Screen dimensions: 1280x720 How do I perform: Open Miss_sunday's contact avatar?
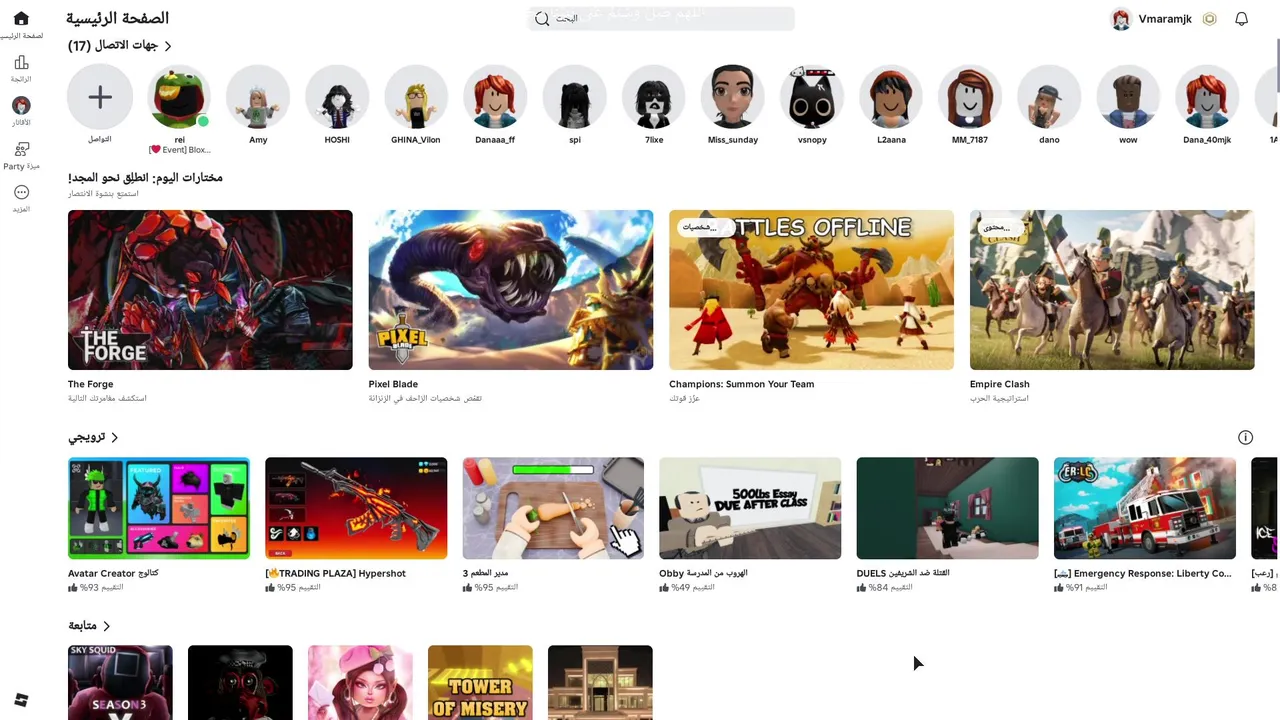point(733,97)
